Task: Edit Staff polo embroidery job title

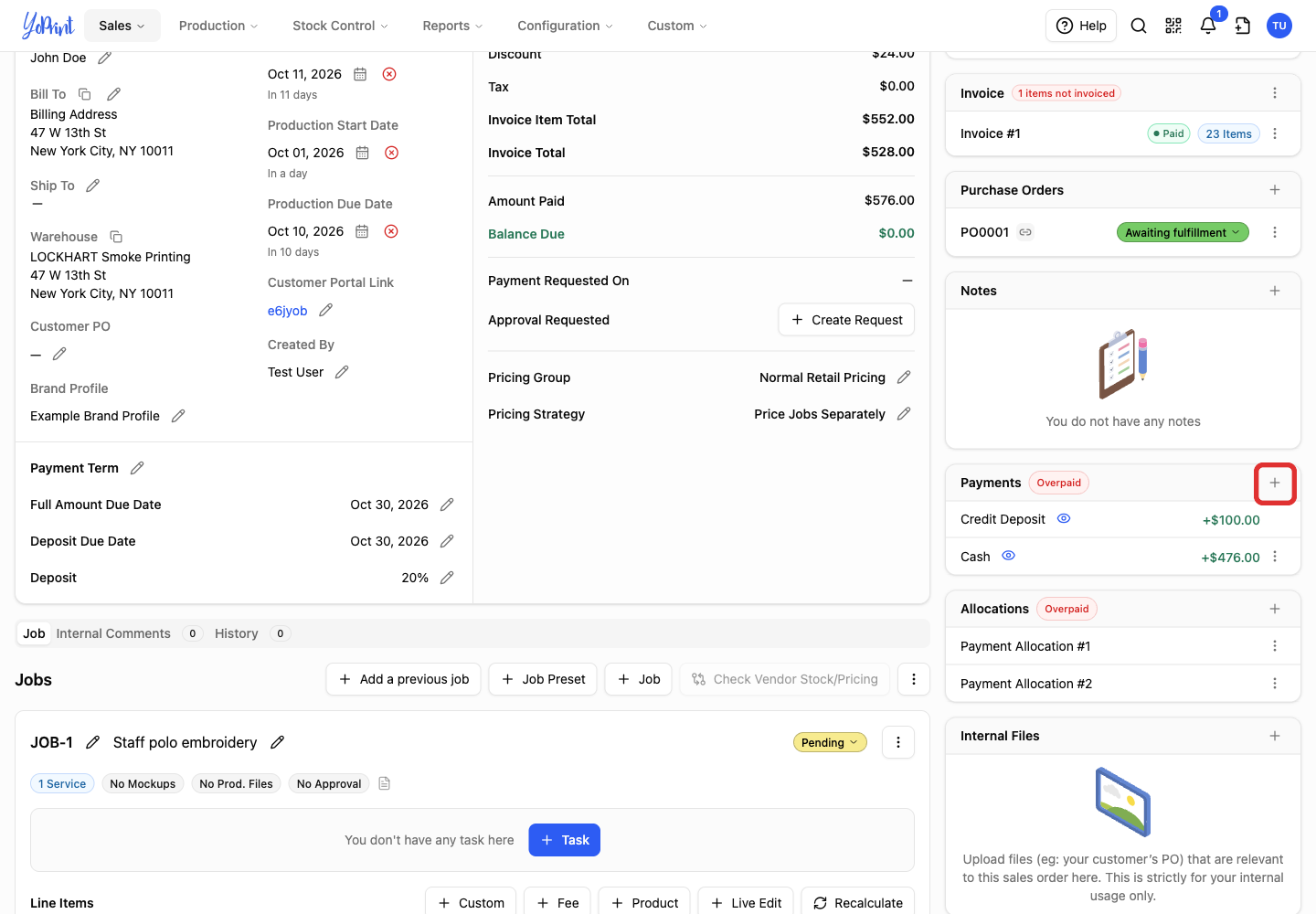Action: point(278,742)
